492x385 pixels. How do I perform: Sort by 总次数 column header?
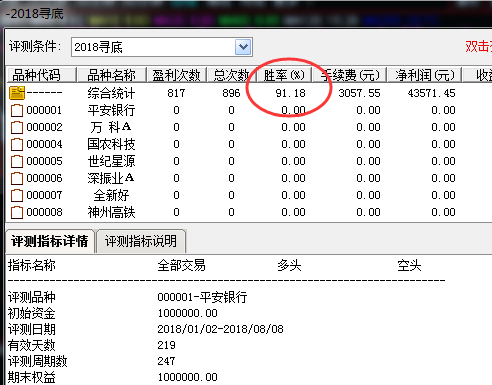[x=232, y=75]
